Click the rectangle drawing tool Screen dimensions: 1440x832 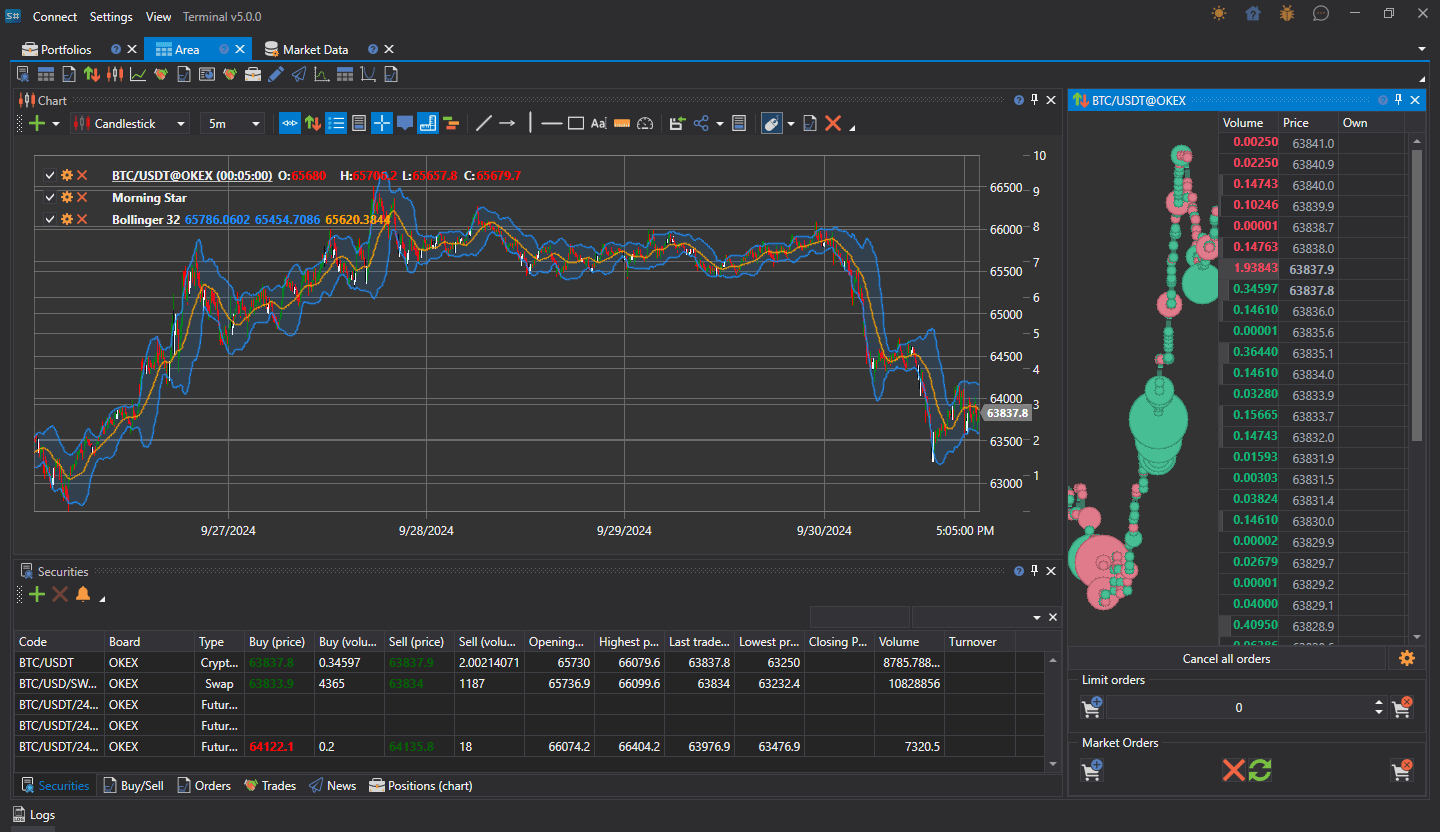pos(576,124)
